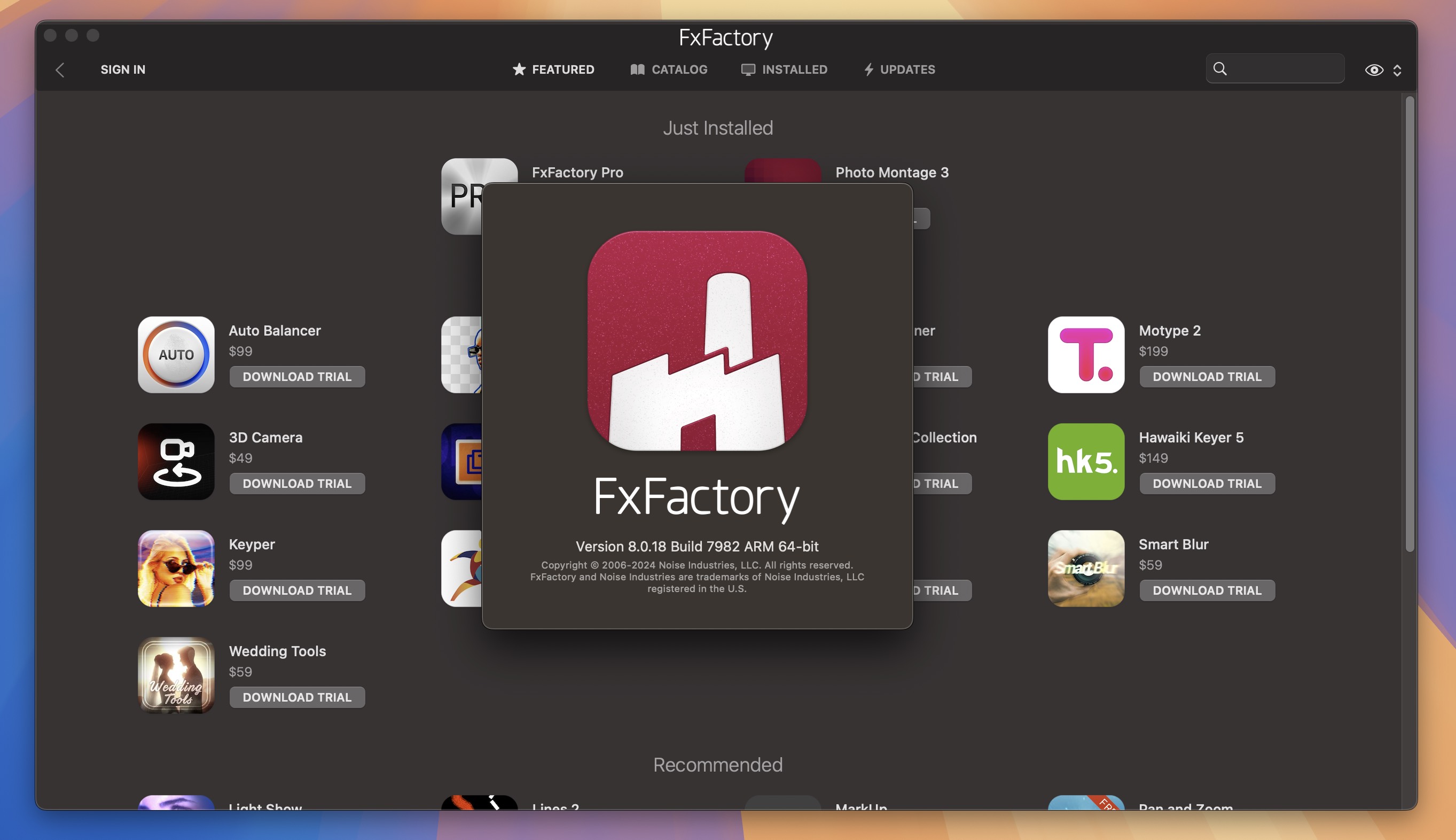Click the Just Installed section heading
The image size is (1456, 840).
[x=718, y=128]
